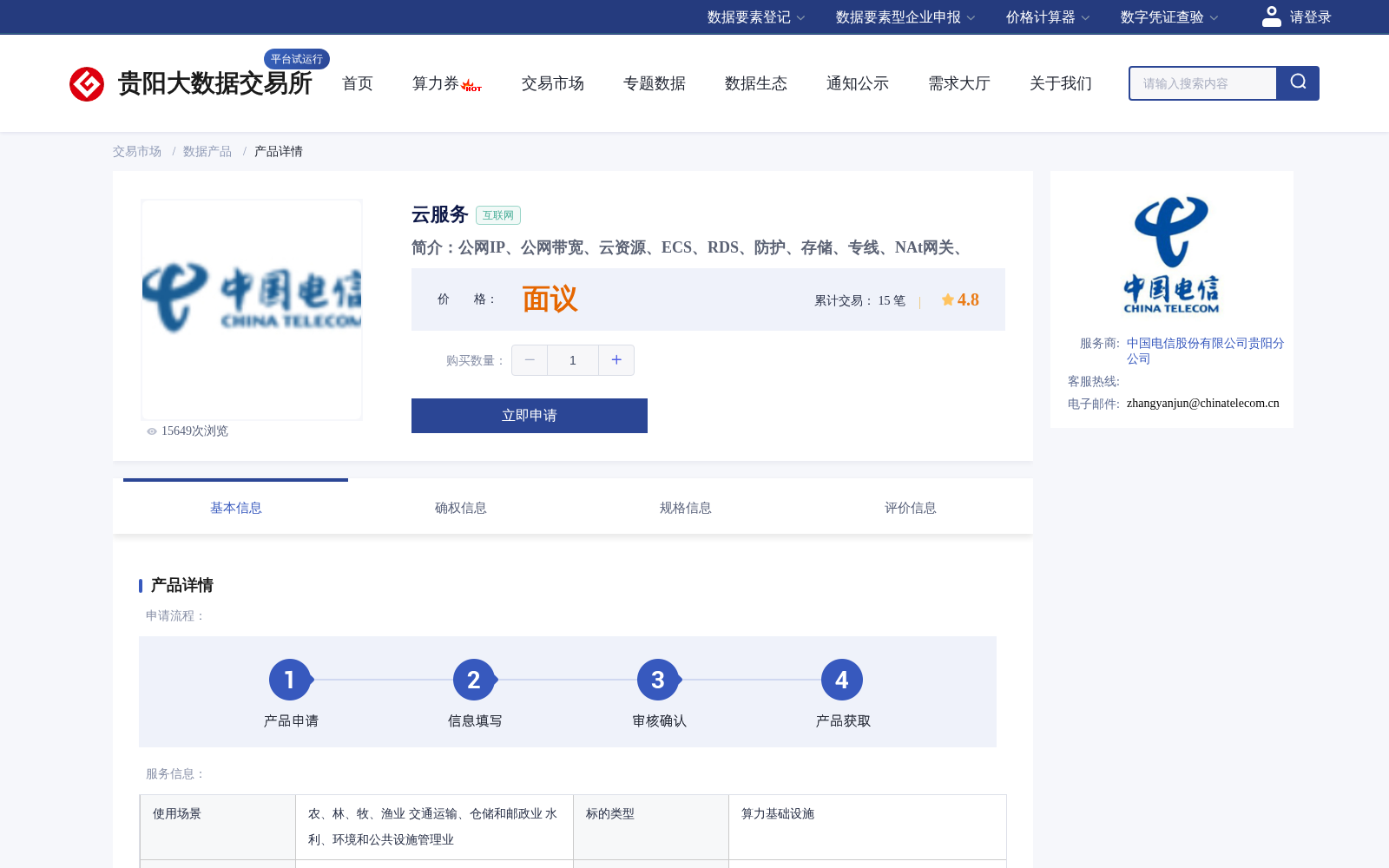Click the eye icon beside 15649次浏览
Image resolution: width=1389 pixels, height=868 pixels.
click(x=152, y=431)
